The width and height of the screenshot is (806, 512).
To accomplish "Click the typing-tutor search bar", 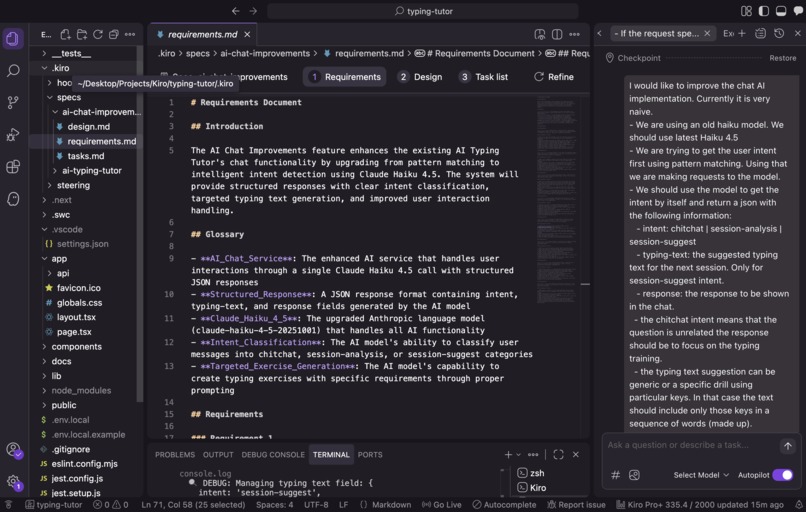I will [x=423, y=11].
